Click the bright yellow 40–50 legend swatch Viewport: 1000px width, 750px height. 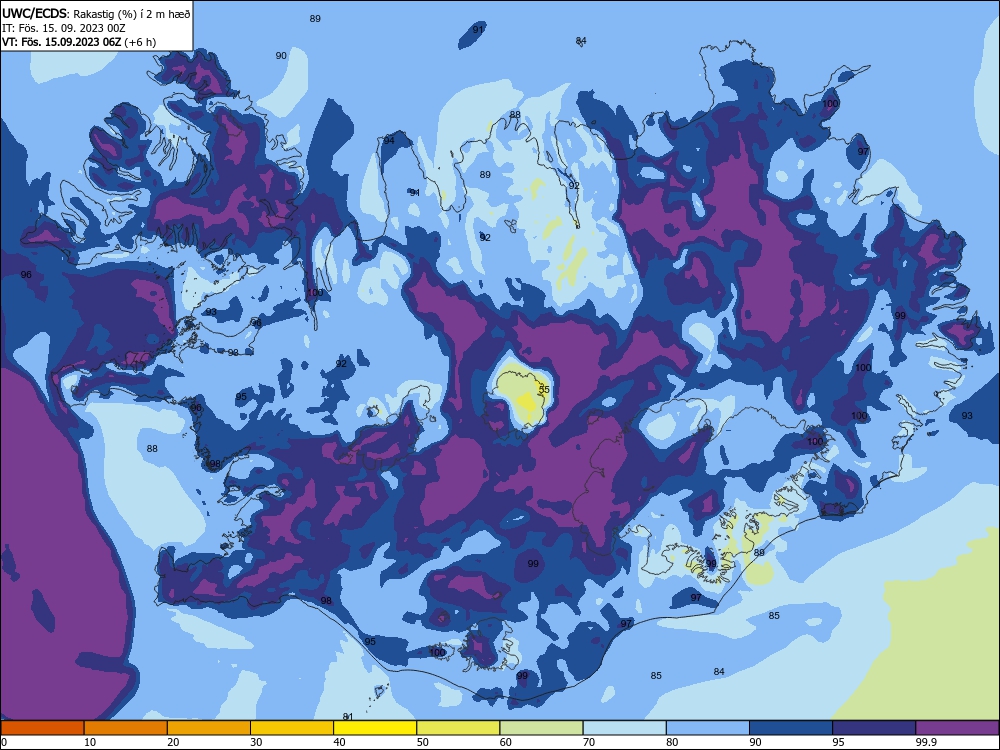pyautogui.click(x=375, y=728)
